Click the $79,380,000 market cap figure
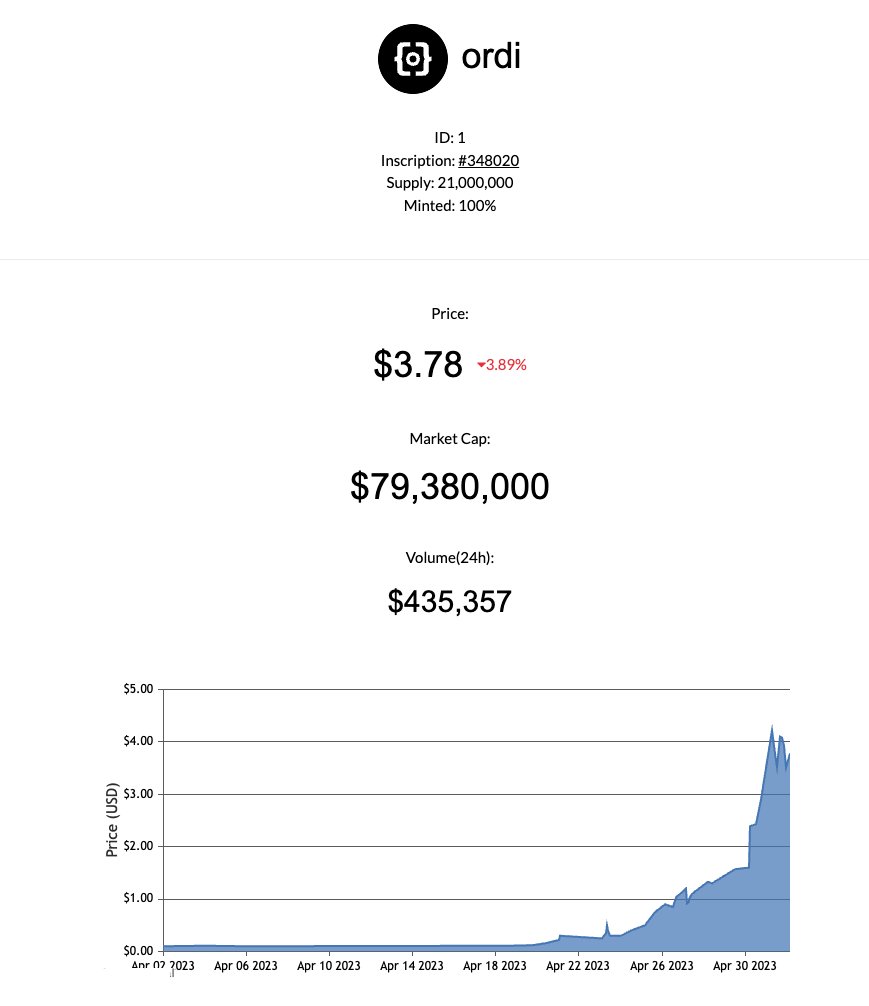This screenshot has height=1006, width=869. pyautogui.click(x=450, y=486)
